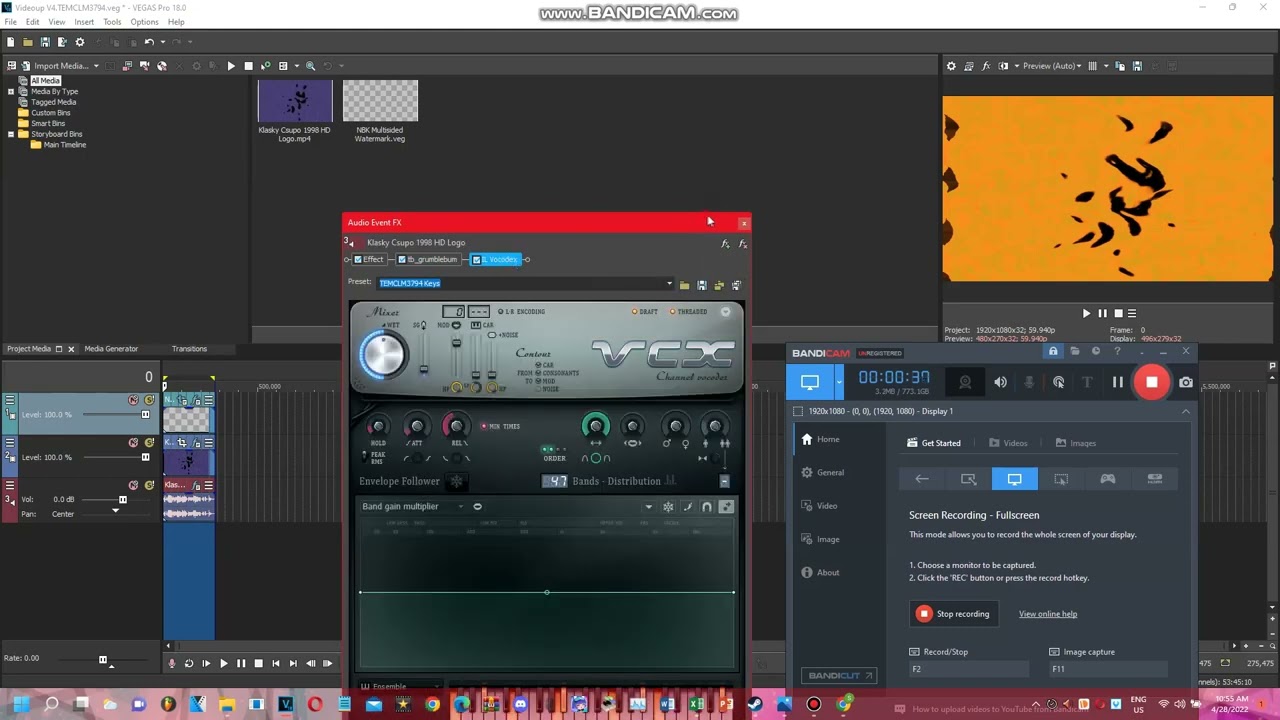The width and height of the screenshot is (1280, 720).
Task: Collapse Bandicam display info chevron
Action: tap(1186, 411)
